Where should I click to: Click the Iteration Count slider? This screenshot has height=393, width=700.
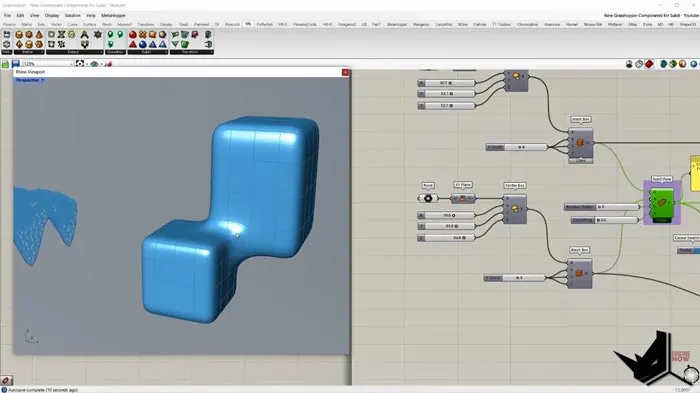pos(601,207)
